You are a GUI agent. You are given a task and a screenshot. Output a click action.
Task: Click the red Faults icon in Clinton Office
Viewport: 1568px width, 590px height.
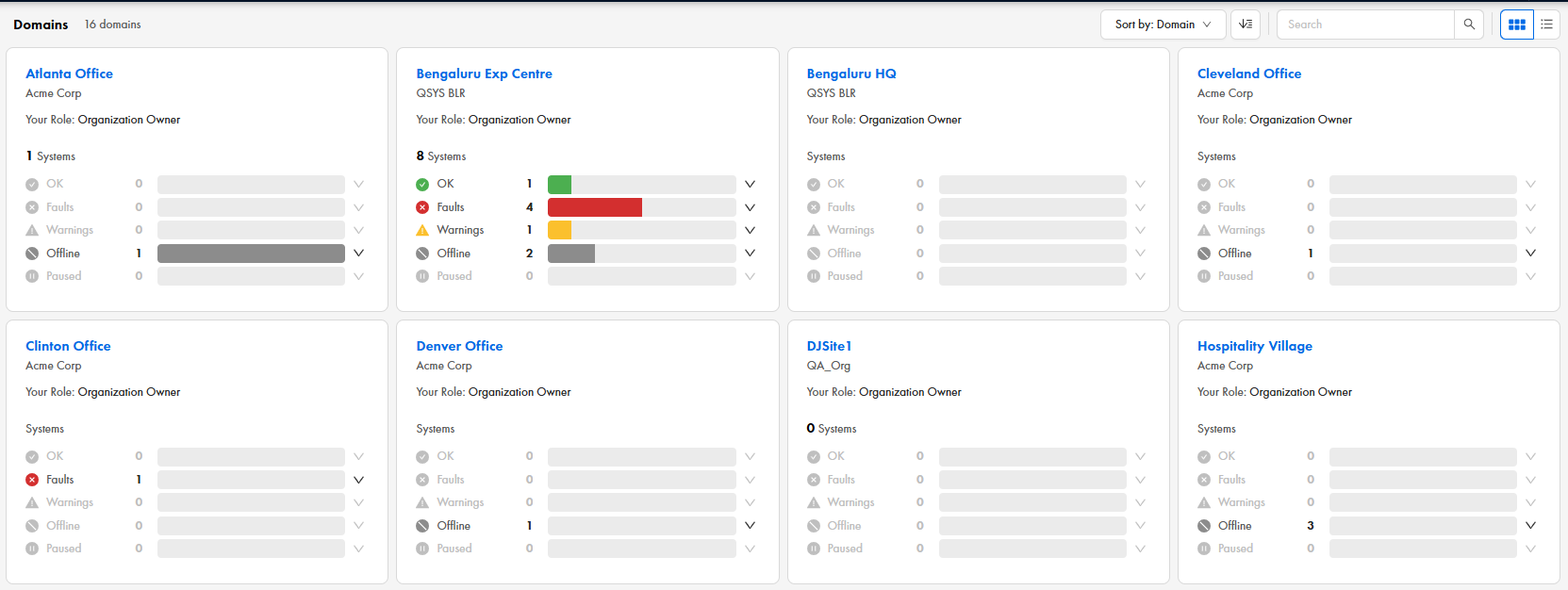32,480
